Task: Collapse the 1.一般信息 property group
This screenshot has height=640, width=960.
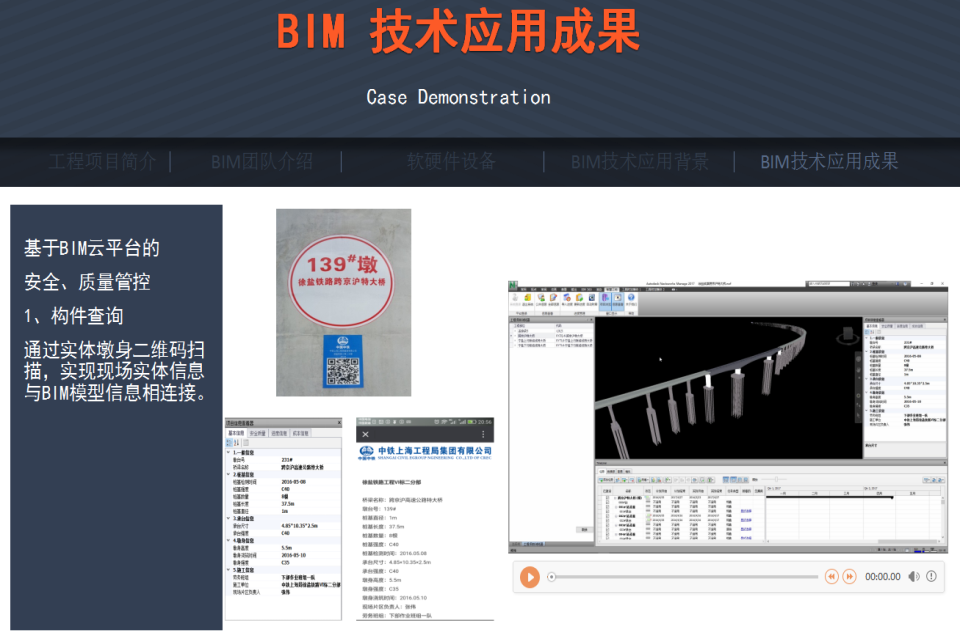Action: coord(228,452)
